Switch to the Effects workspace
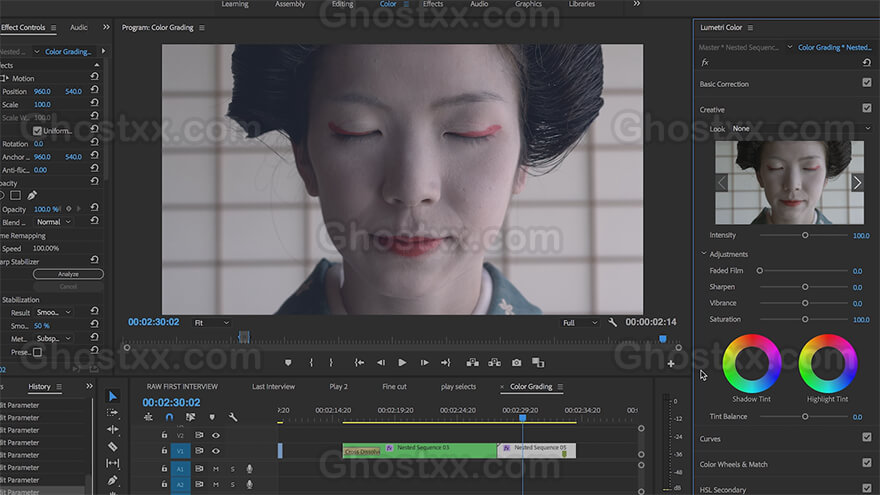The image size is (880, 495). coord(433,4)
